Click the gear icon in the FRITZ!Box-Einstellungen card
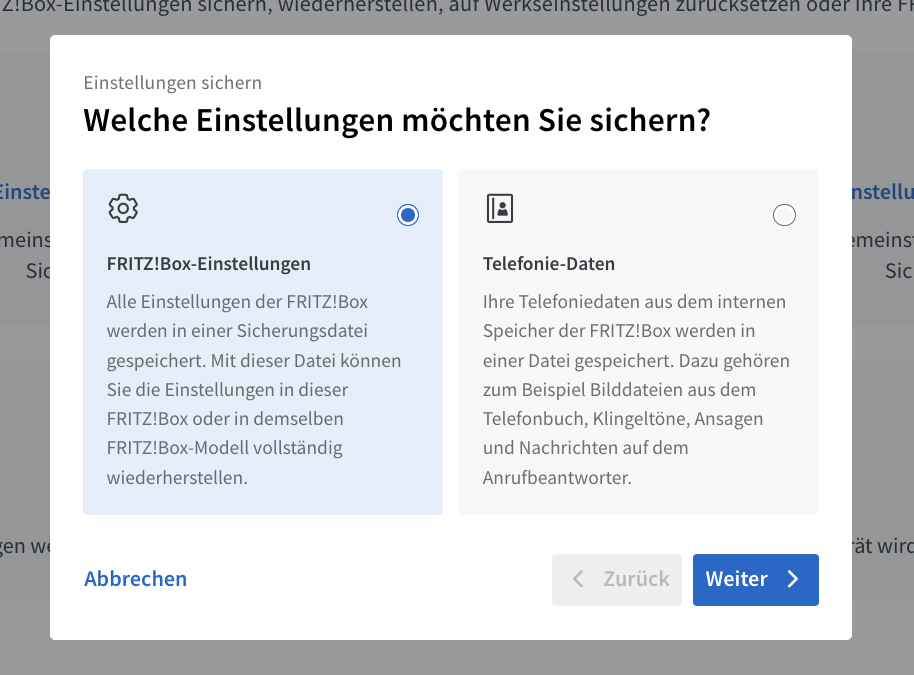 [123, 208]
